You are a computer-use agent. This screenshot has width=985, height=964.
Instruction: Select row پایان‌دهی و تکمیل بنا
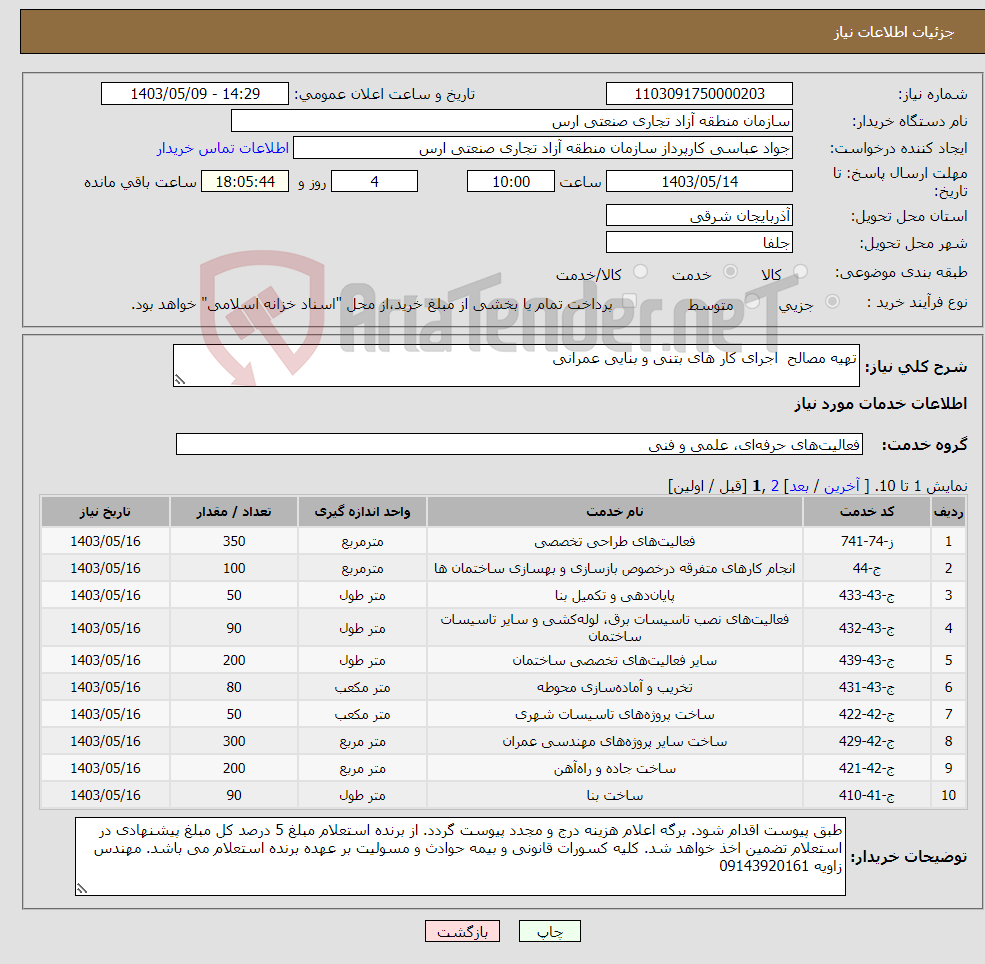[x=503, y=595]
